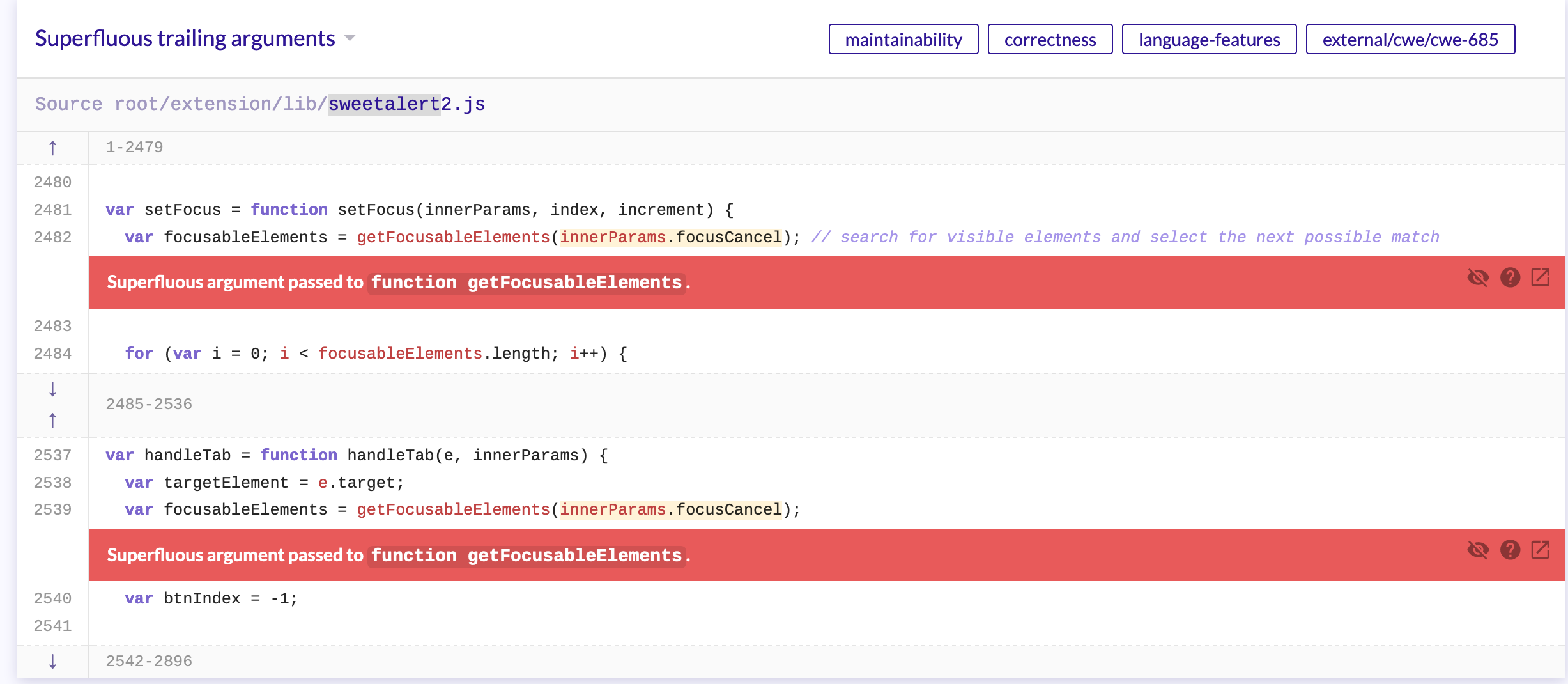Open the help icon on the first alert banner
The width and height of the screenshot is (1568, 684).
coord(1510,277)
